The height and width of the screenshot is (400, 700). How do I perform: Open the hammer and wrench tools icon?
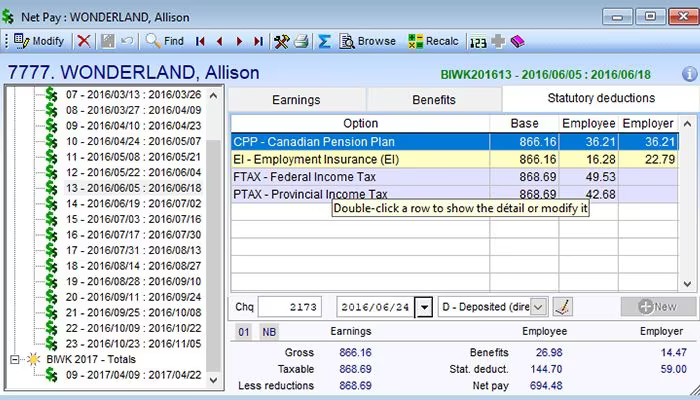point(281,42)
